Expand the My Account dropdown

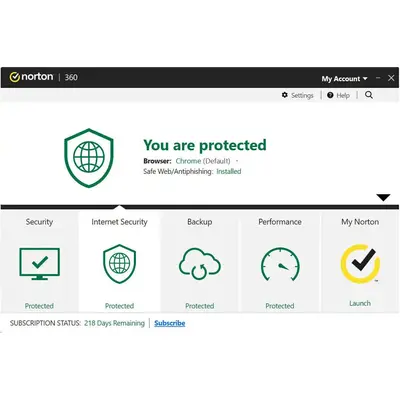pos(344,79)
